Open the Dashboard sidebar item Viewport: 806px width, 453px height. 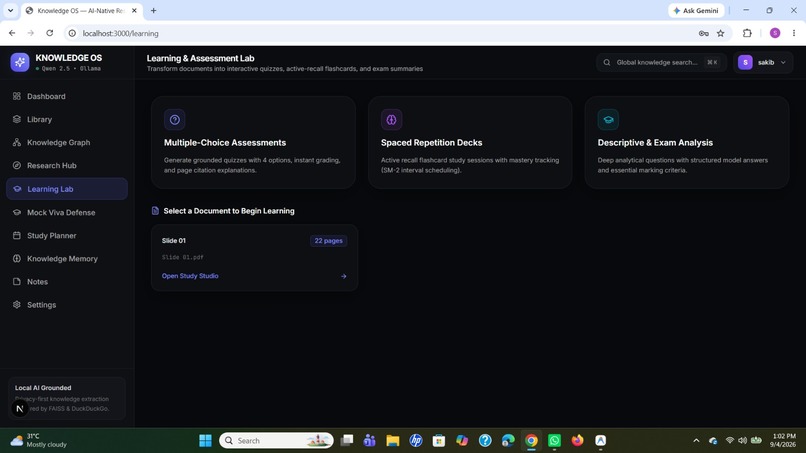click(x=67, y=96)
